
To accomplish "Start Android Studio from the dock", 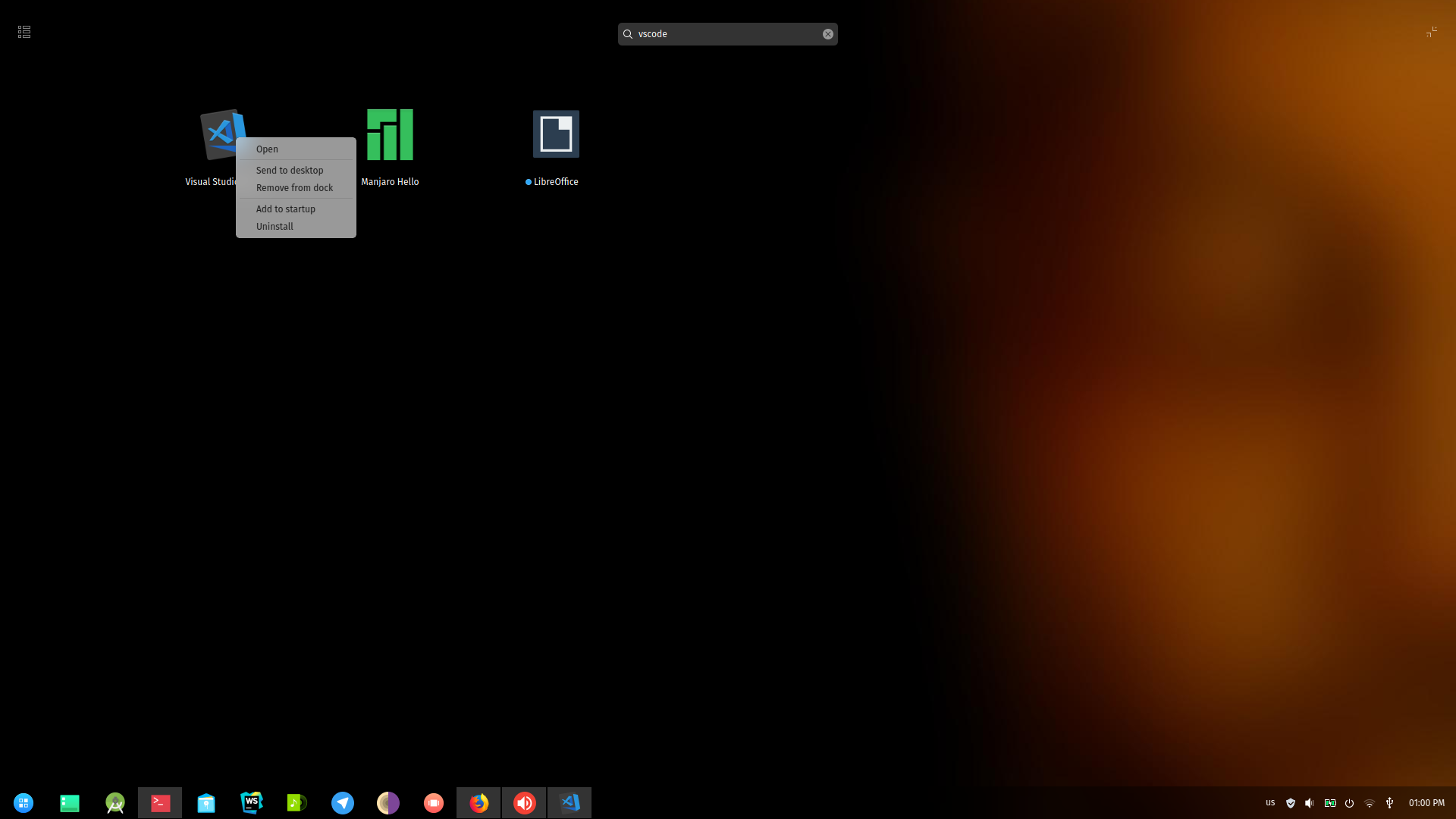I will 115,802.
